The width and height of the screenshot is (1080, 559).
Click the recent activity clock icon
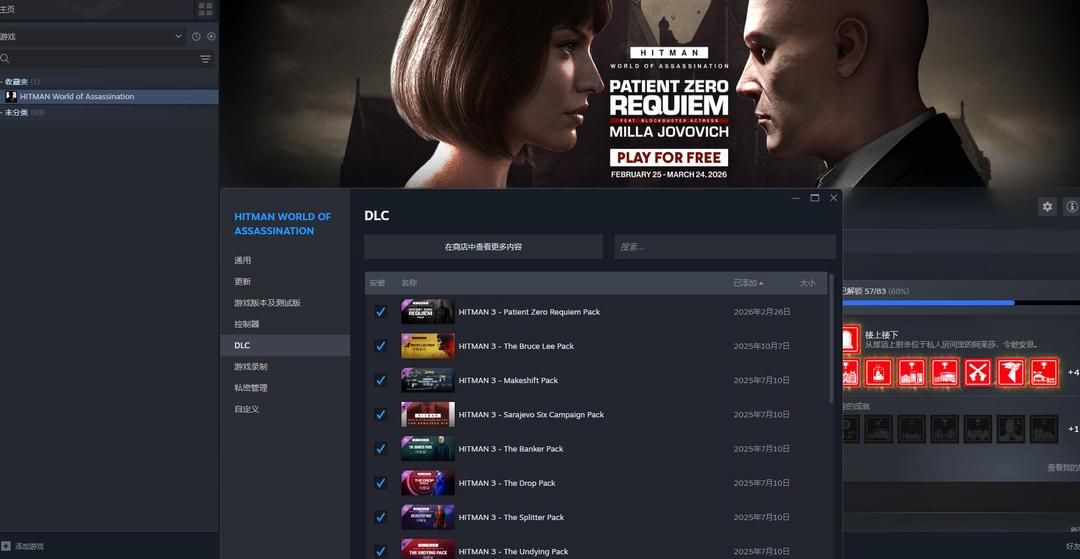click(196, 37)
